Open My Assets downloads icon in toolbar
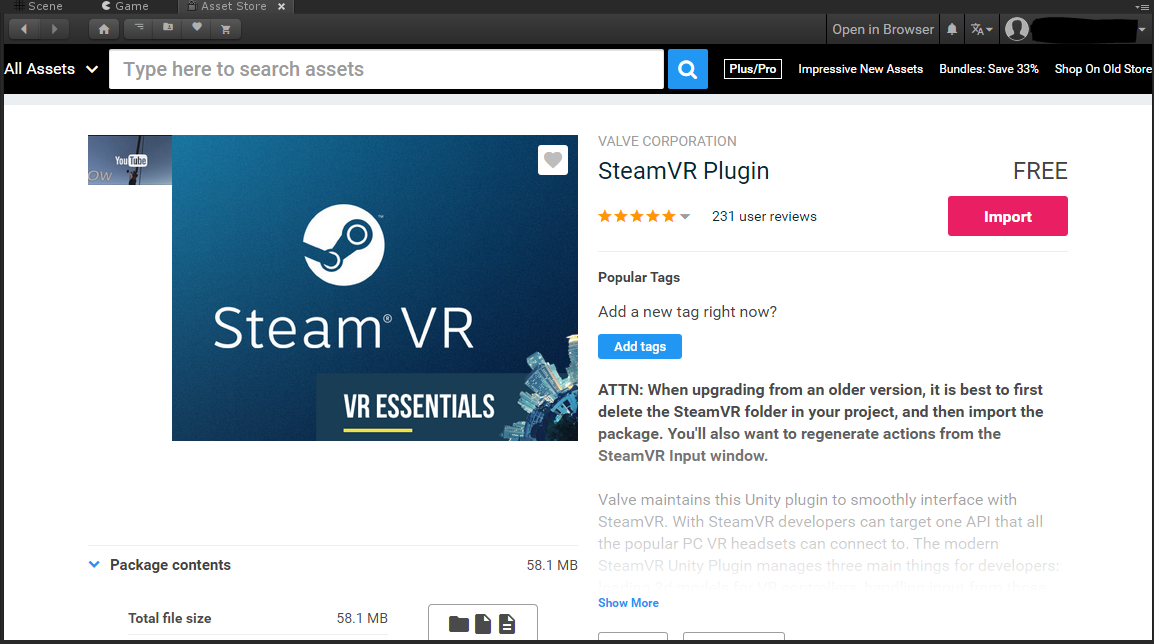 pos(168,29)
